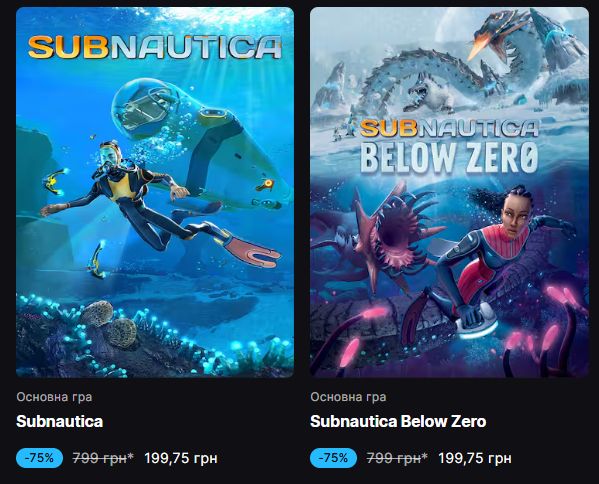Click the Subnautica game title link

[60, 421]
